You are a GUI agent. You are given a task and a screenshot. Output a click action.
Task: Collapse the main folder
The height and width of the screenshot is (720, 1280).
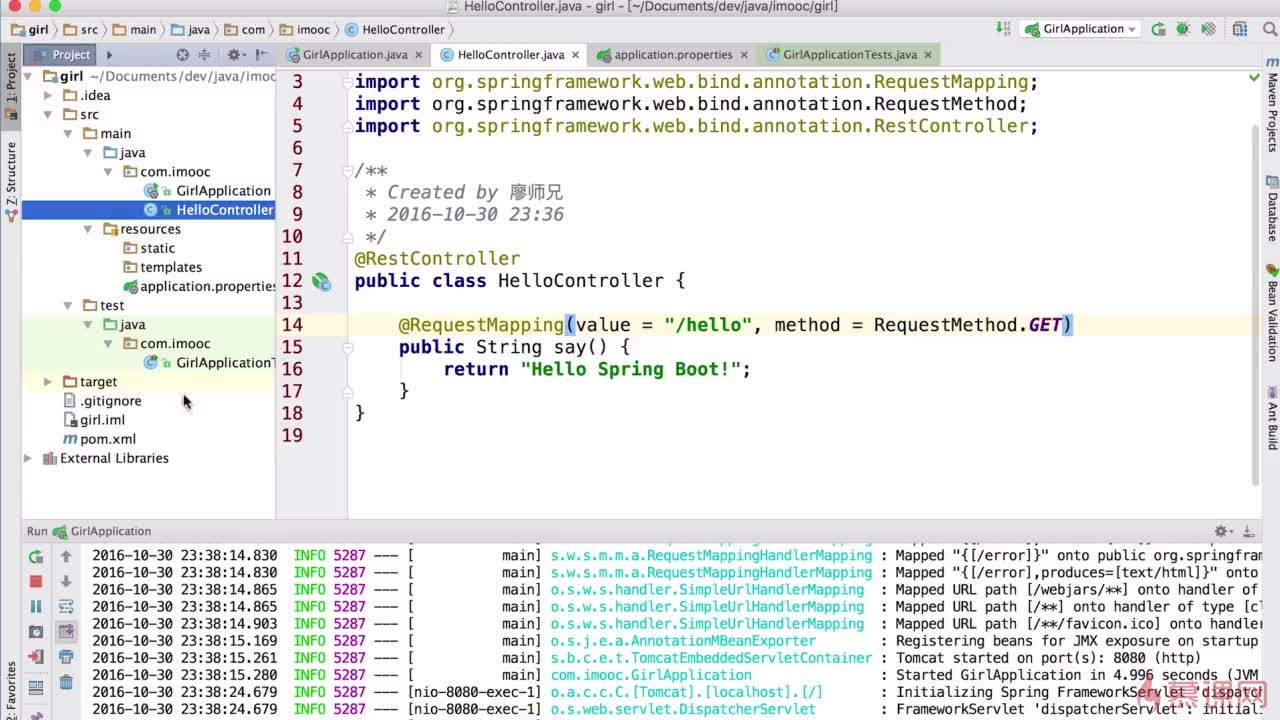(68, 133)
